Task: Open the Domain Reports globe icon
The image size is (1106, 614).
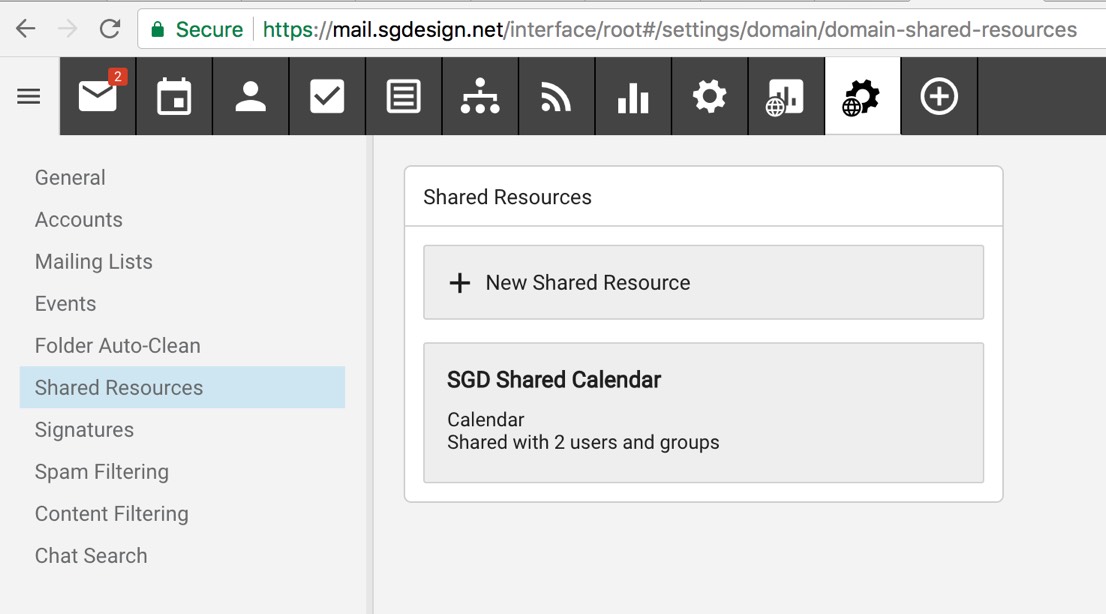Action: (x=785, y=97)
